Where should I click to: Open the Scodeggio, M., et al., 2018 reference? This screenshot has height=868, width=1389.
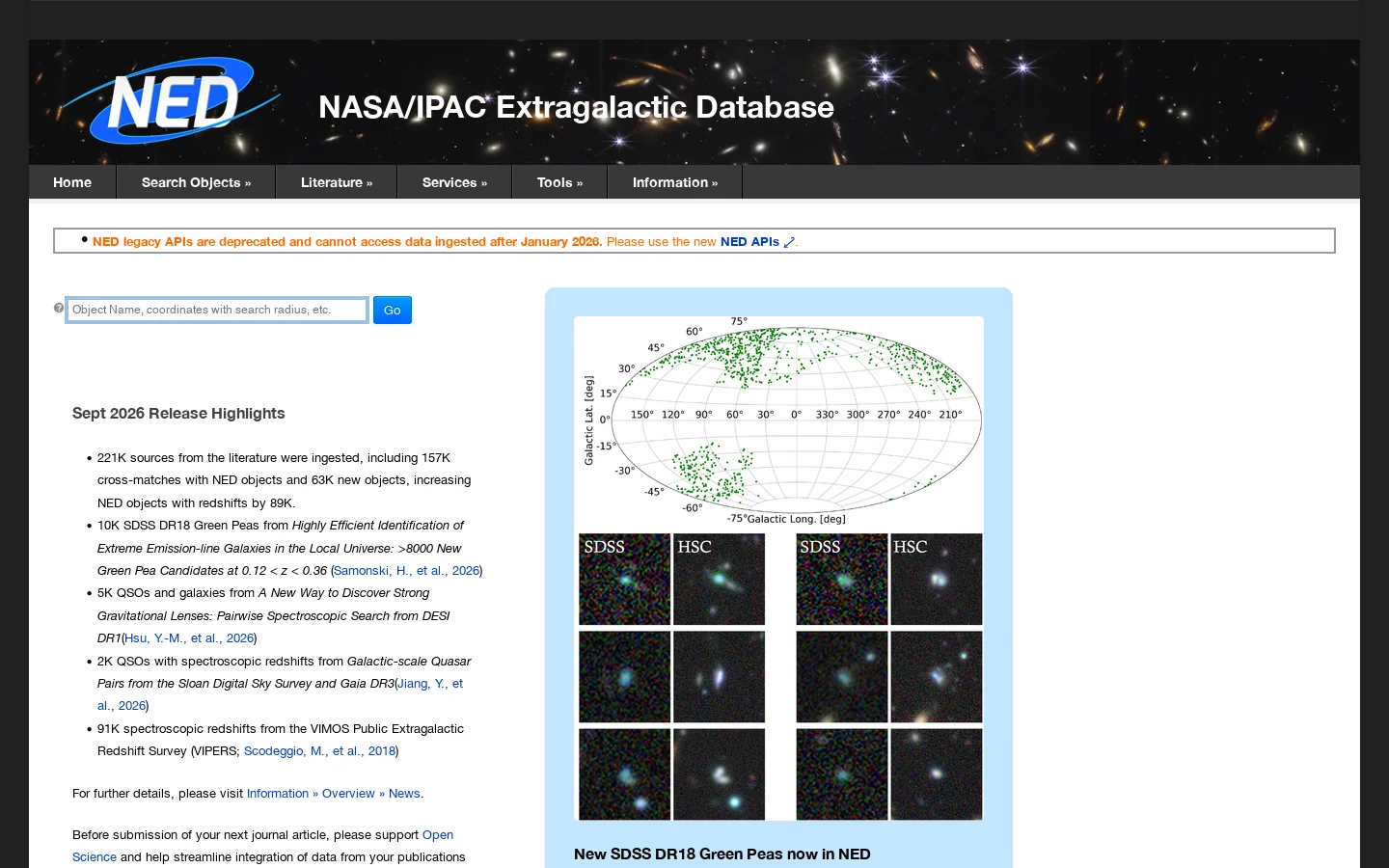(x=319, y=751)
